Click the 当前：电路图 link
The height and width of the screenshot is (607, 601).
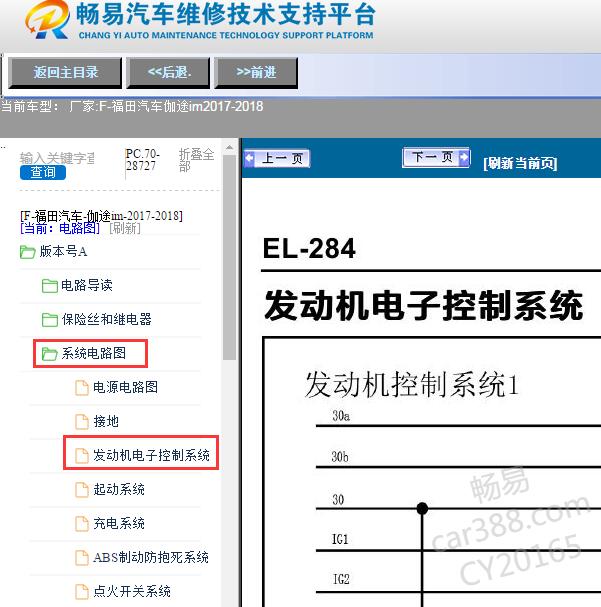click(60, 228)
